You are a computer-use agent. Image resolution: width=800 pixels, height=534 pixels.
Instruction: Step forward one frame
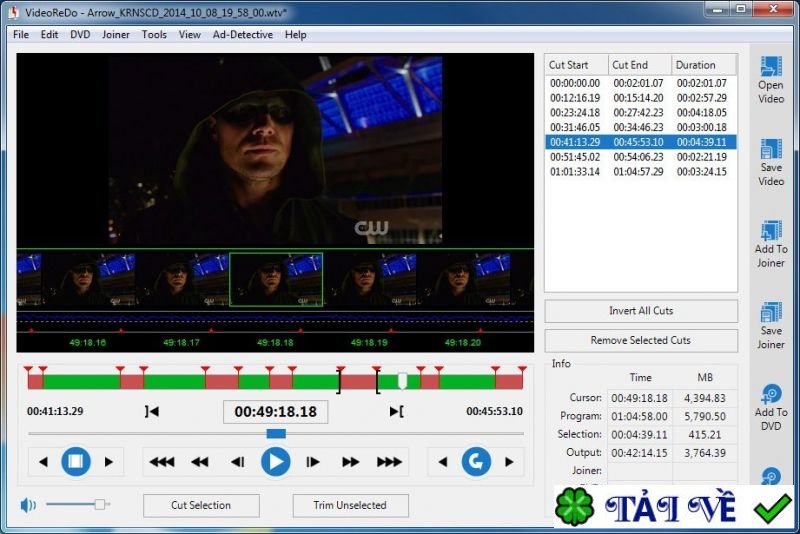pos(313,462)
